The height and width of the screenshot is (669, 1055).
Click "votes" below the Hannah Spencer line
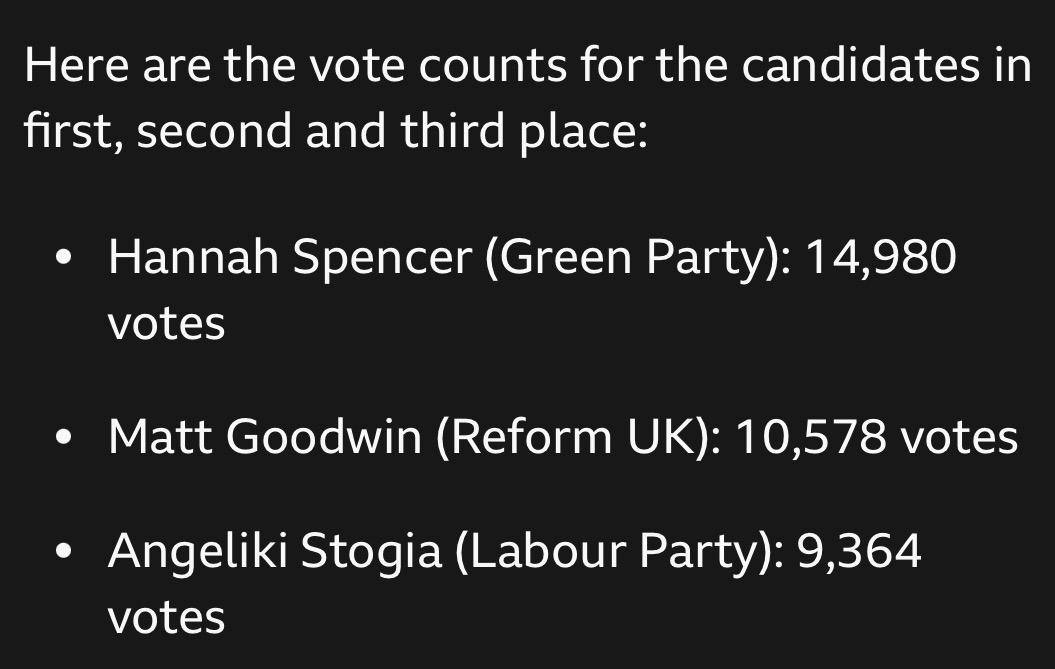coord(166,323)
